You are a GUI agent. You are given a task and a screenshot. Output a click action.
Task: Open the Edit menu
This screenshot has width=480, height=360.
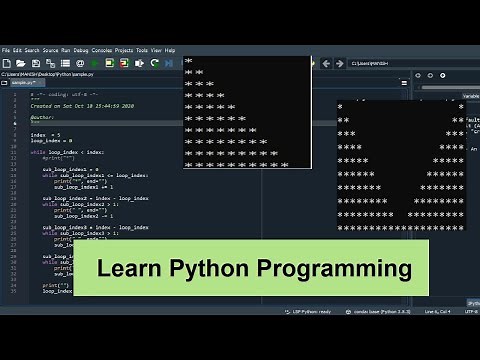17,50
